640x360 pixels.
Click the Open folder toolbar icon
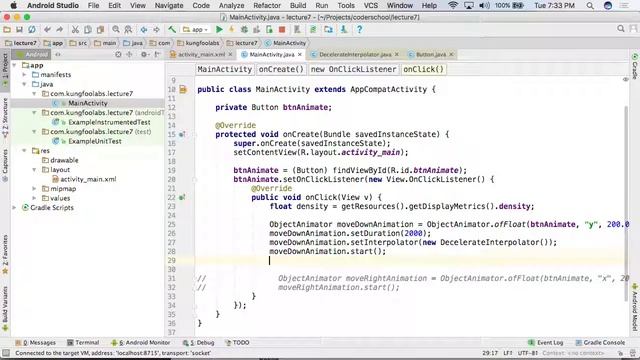pos(7,29)
